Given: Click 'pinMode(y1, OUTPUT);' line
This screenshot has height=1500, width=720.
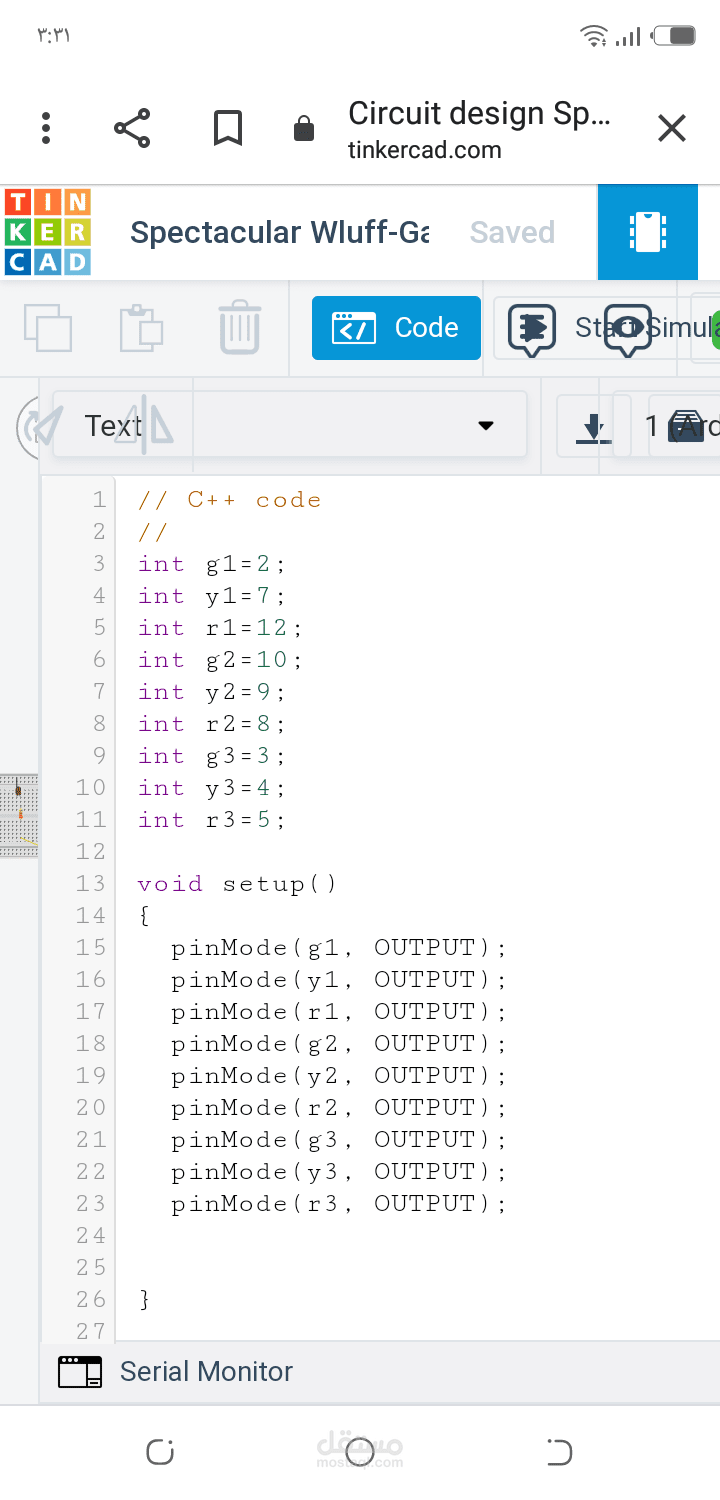Looking at the screenshot, I should (x=339, y=980).
